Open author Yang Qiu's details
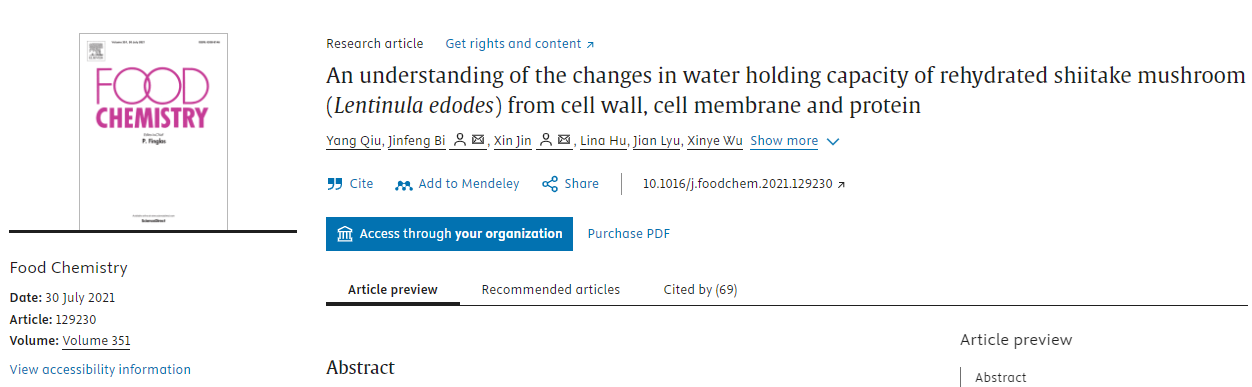Image resolution: width=1252 pixels, height=387 pixels. [353, 141]
